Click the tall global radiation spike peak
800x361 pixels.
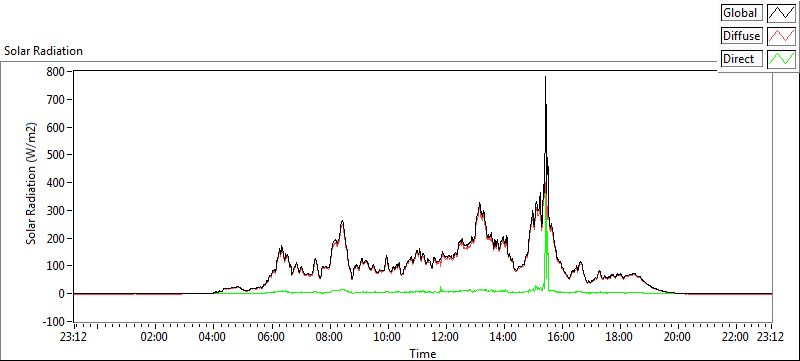pos(545,78)
